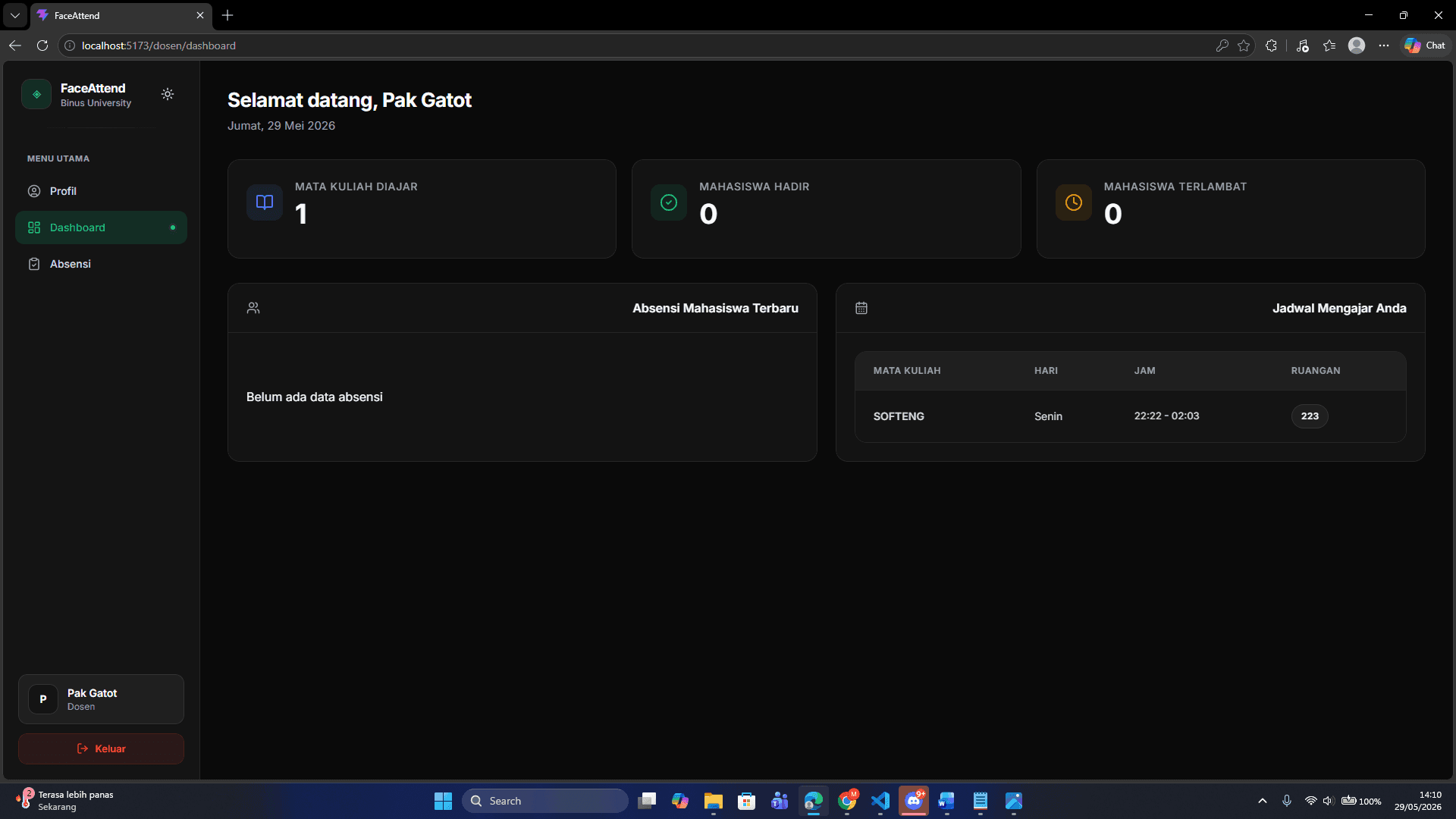Open the Absensi sidebar menu
Image resolution: width=1456 pixels, height=819 pixels.
point(101,264)
